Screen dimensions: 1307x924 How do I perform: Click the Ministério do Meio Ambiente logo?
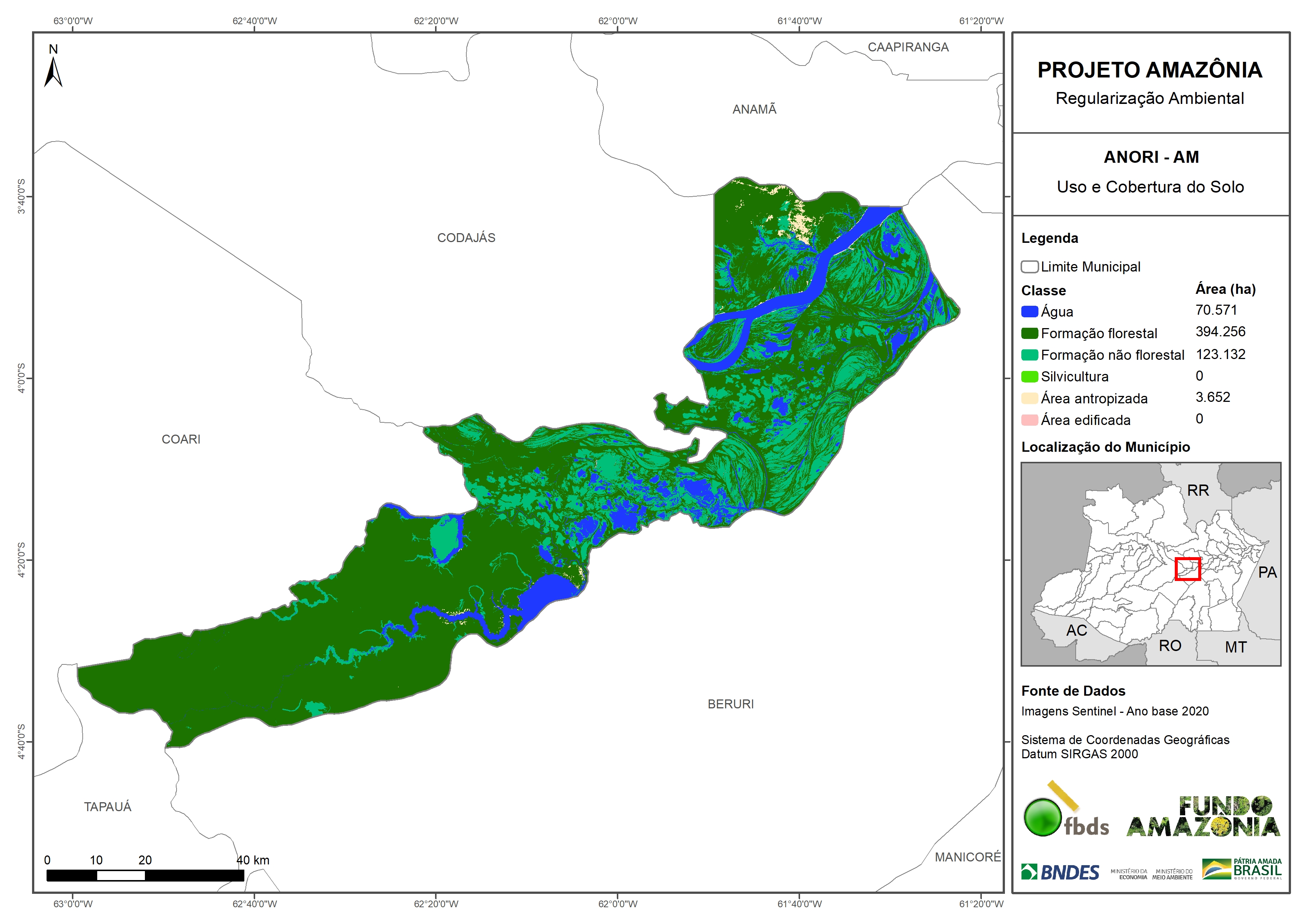pyautogui.click(x=1172, y=874)
